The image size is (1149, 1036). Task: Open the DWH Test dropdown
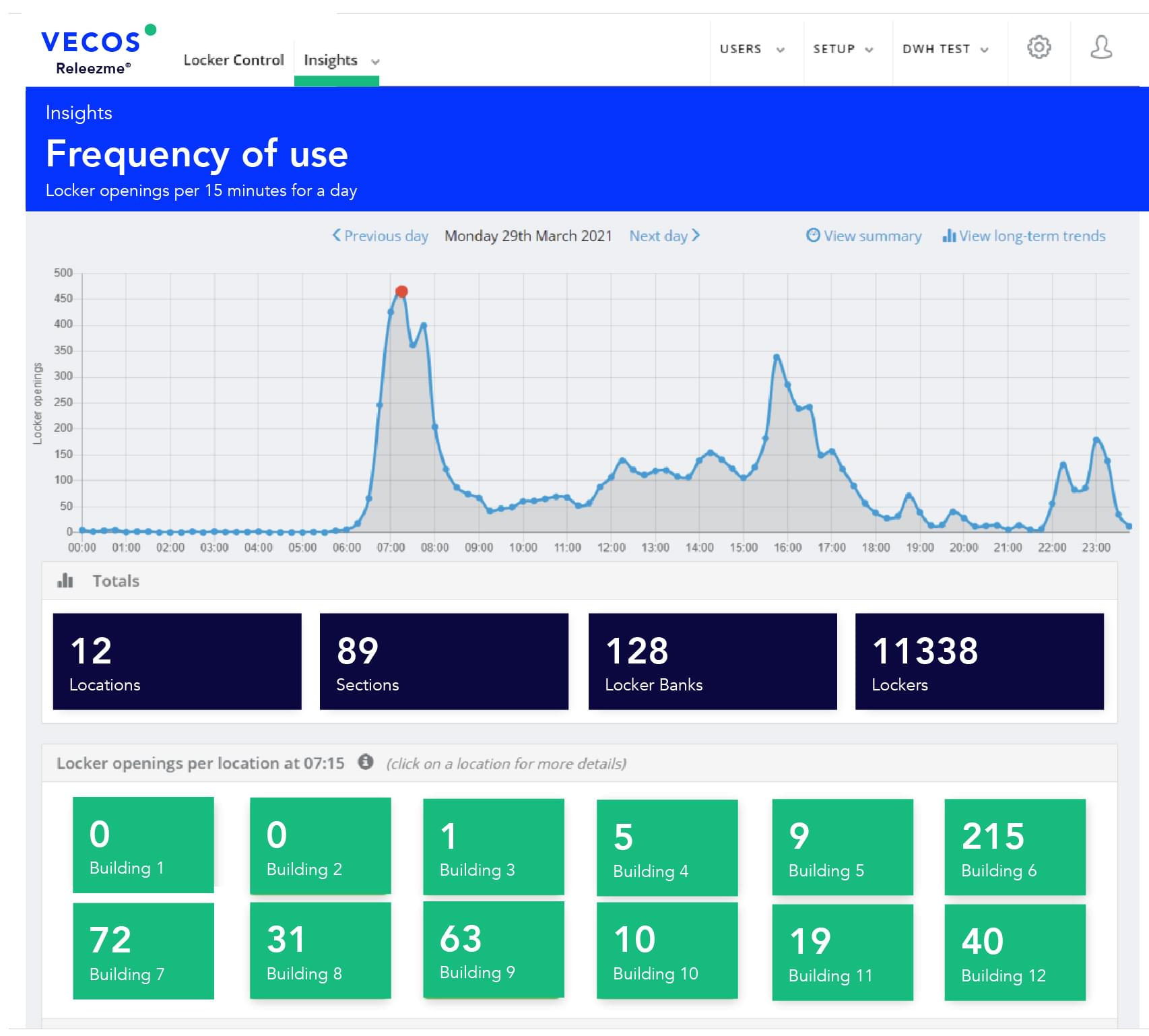945,49
